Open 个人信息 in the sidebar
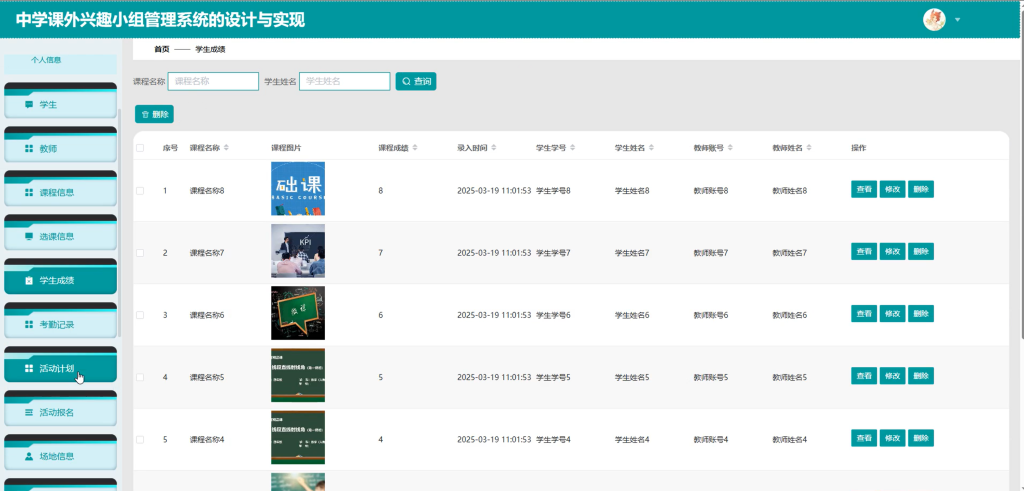The width and height of the screenshot is (1024, 491). click(x=60, y=63)
